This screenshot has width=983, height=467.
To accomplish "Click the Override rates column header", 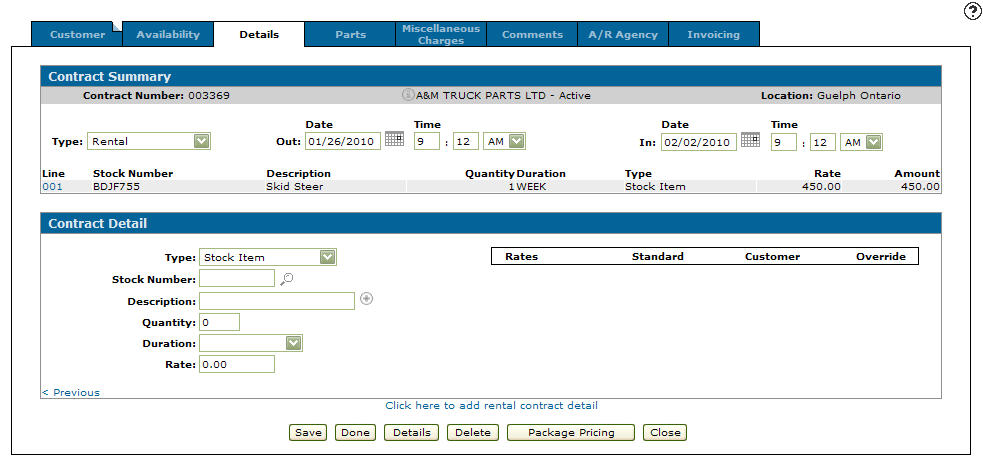I will [881, 256].
